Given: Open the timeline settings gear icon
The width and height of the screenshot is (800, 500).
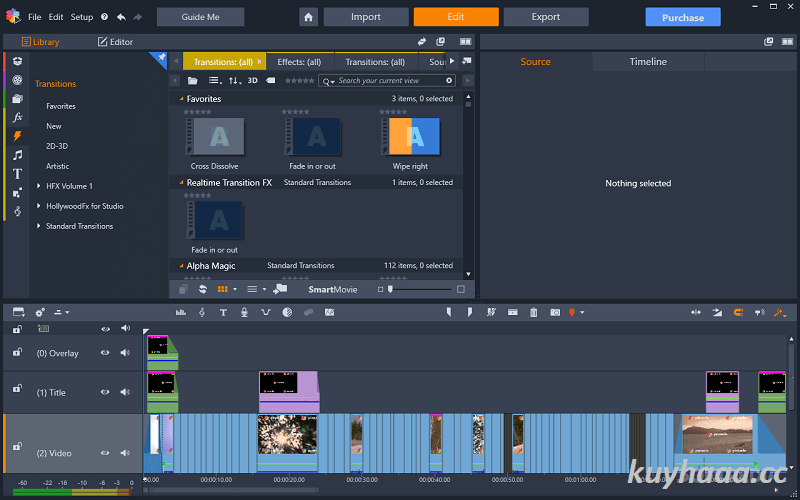Looking at the screenshot, I should [40, 312].
